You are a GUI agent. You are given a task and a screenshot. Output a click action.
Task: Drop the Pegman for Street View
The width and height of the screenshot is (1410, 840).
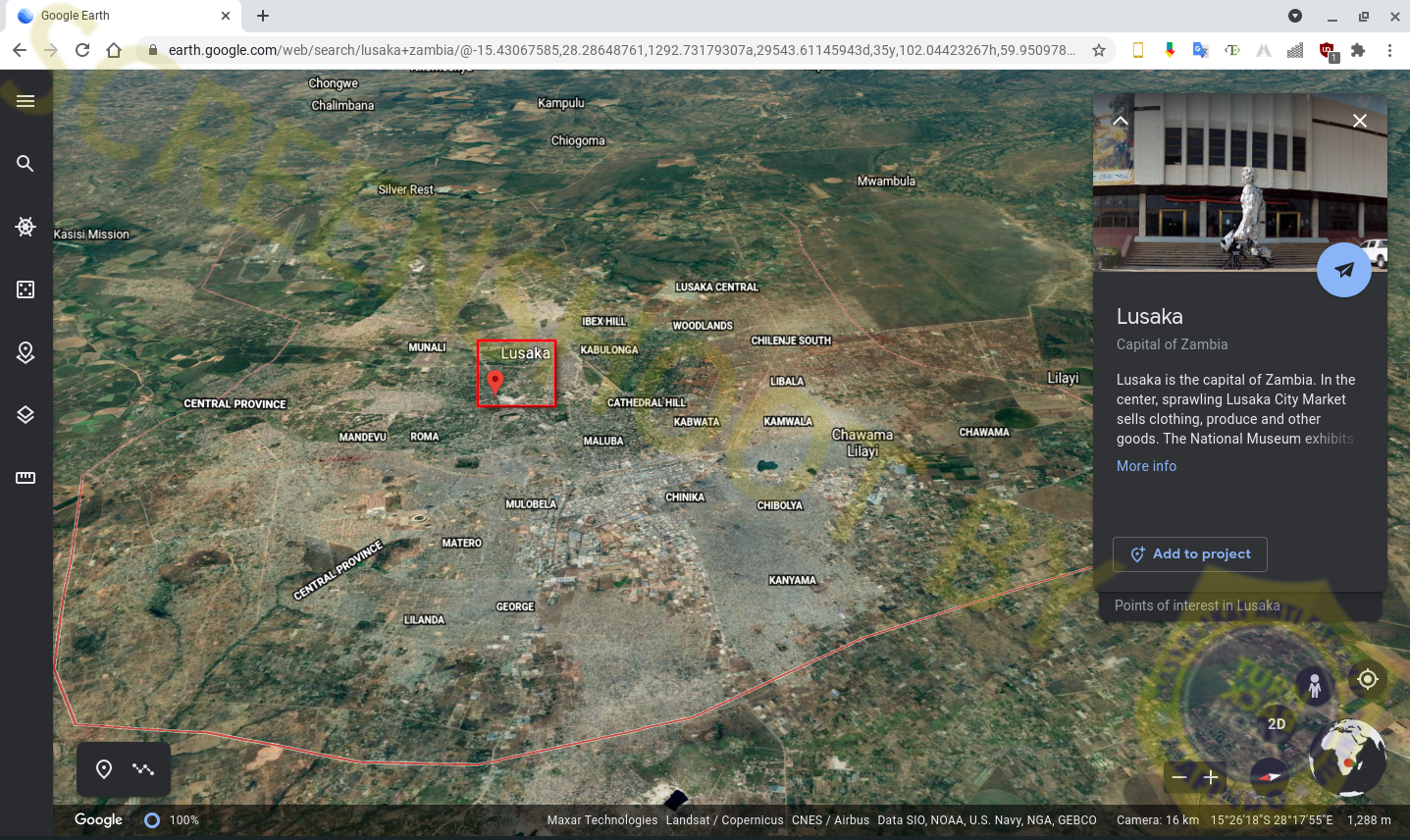click(1314, 684)
